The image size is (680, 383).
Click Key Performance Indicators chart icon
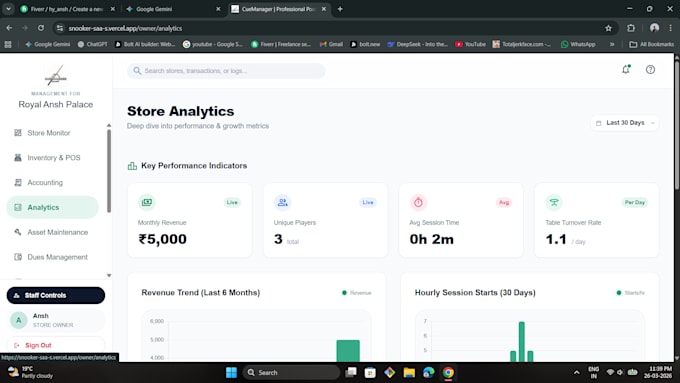click(132, 166)
